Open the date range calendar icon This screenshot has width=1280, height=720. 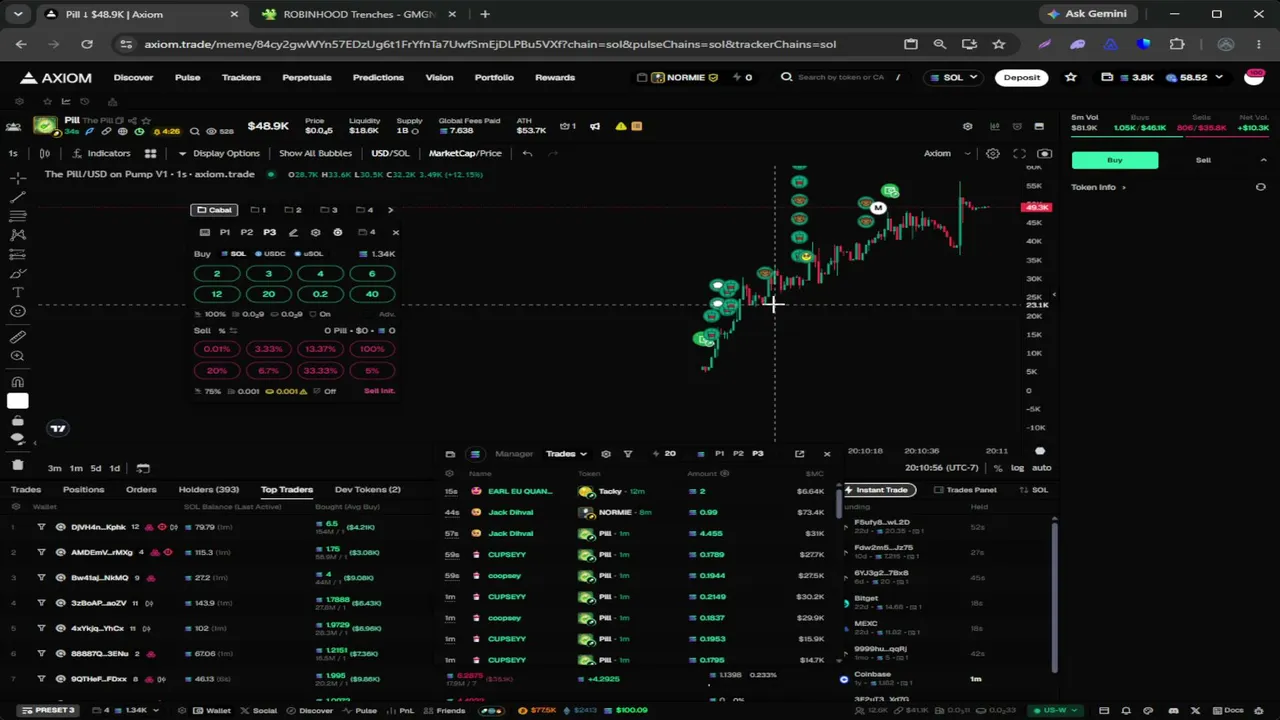(x=143, y=468)
